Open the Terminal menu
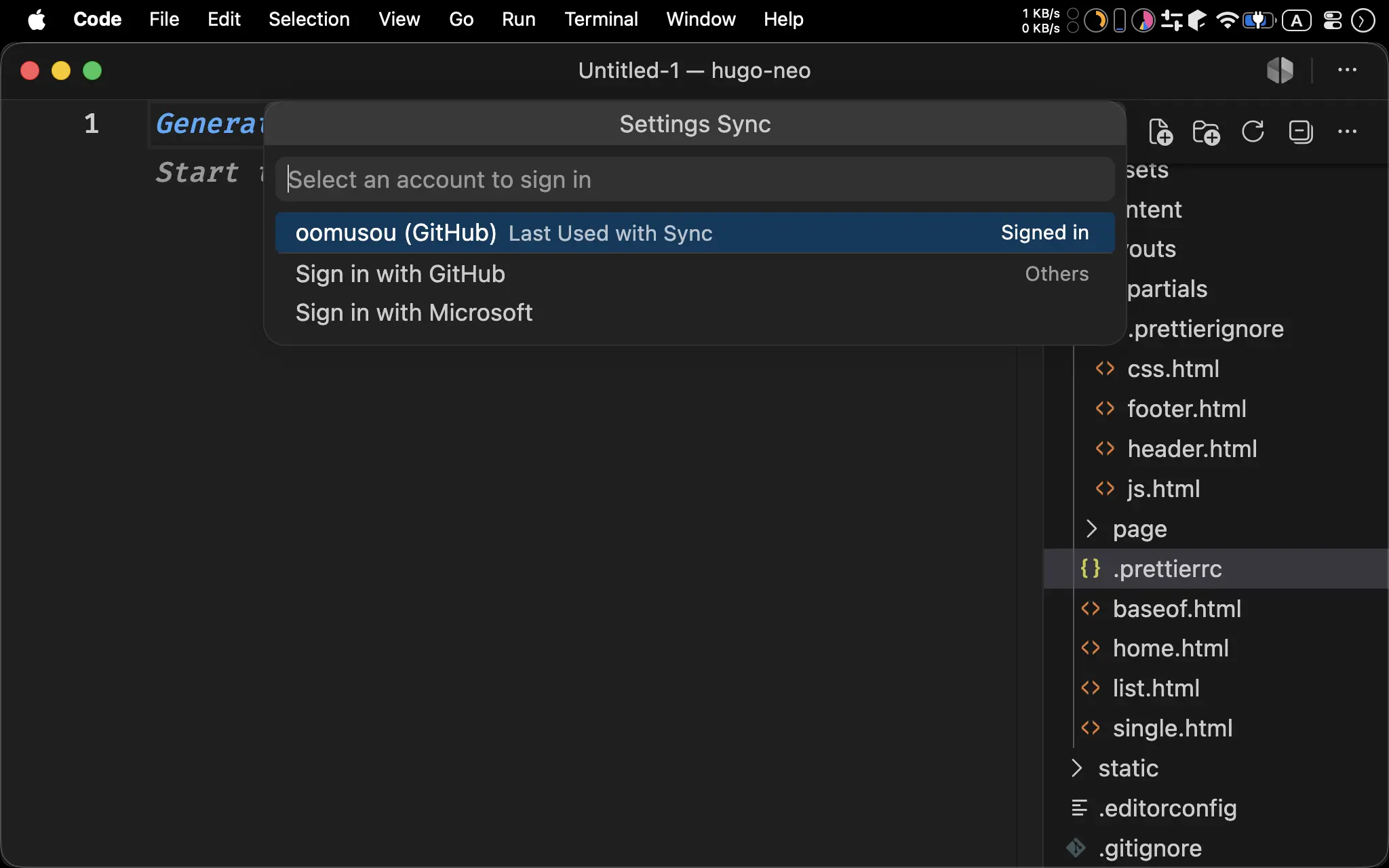1389x868 pixels. coord(601,20)
